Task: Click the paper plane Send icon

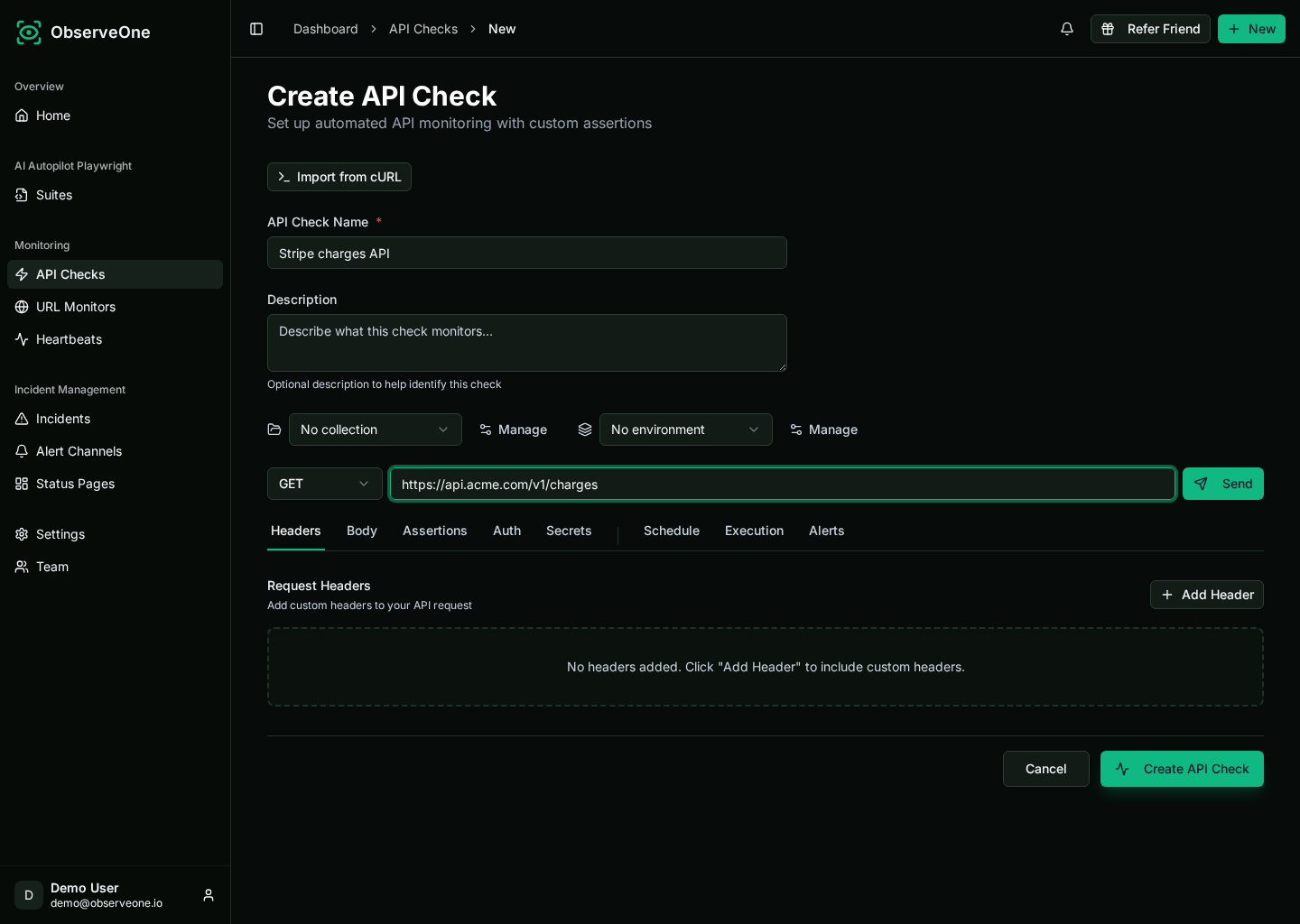Action: click(1201, 484)
